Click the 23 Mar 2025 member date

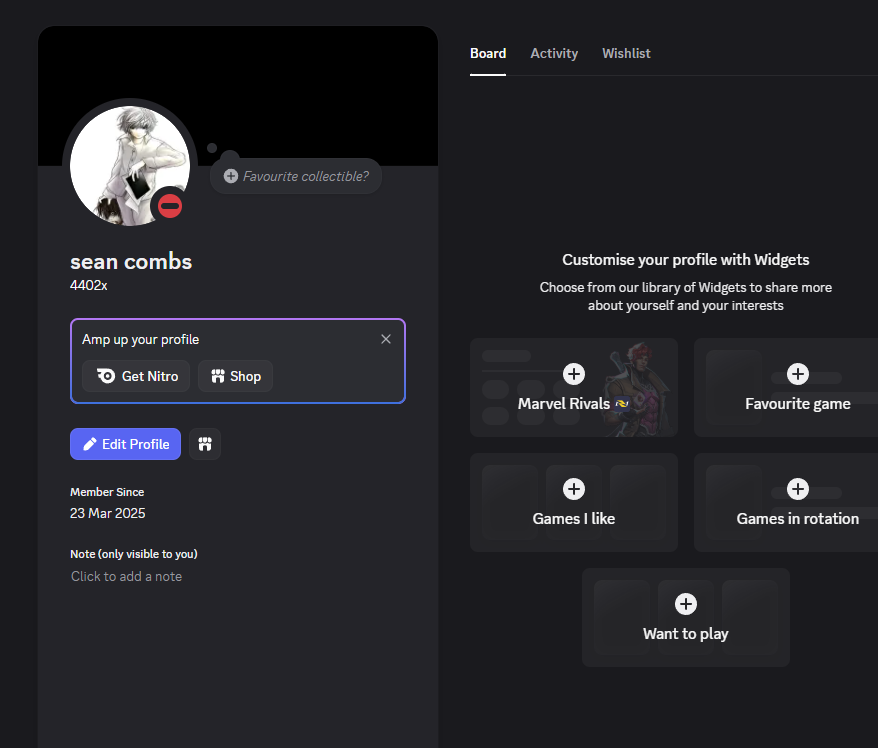click(108, 513)
